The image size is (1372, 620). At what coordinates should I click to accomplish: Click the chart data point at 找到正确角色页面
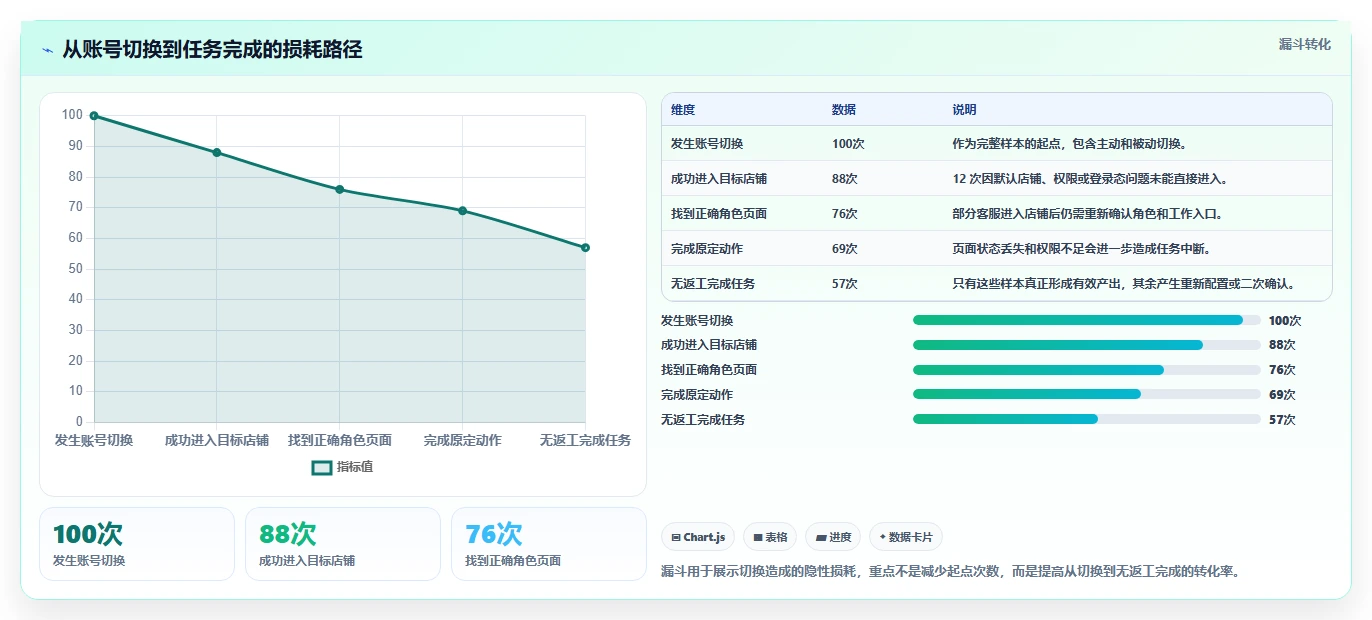340,189
